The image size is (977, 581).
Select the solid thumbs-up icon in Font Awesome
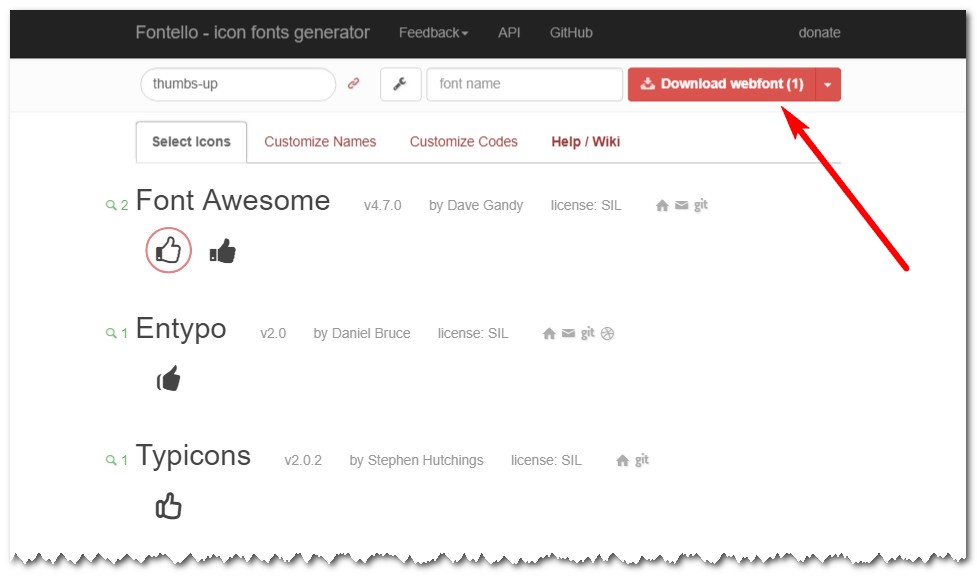pyautogui.click(x=222, y=251)
